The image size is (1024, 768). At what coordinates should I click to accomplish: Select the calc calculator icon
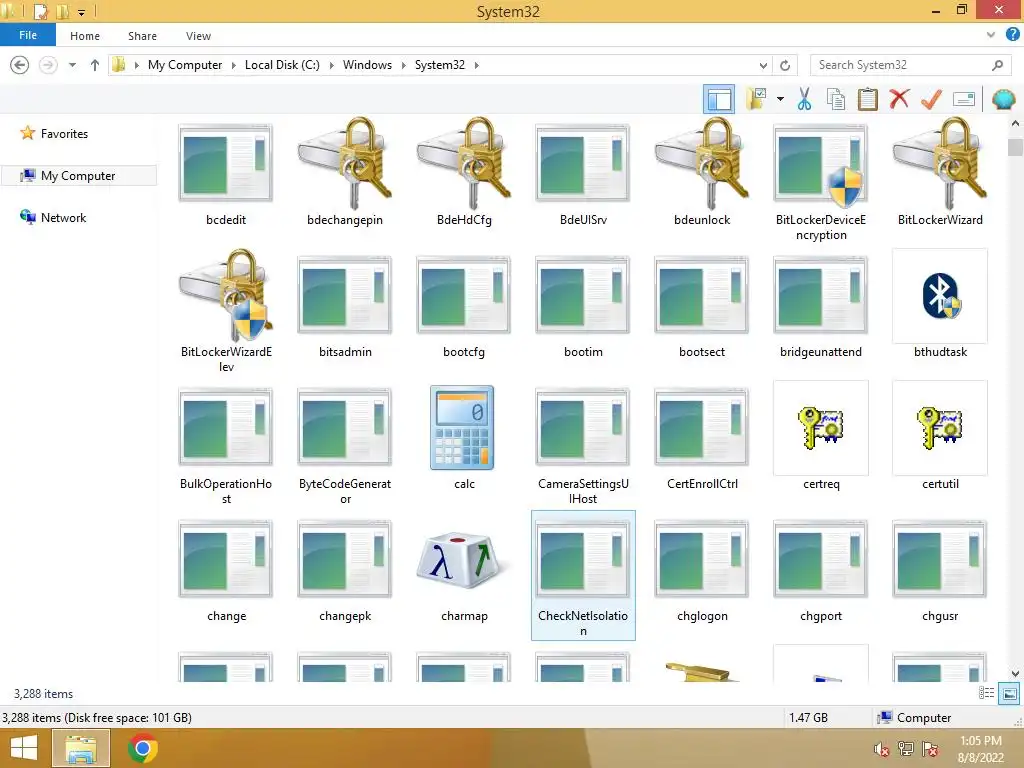462,427
